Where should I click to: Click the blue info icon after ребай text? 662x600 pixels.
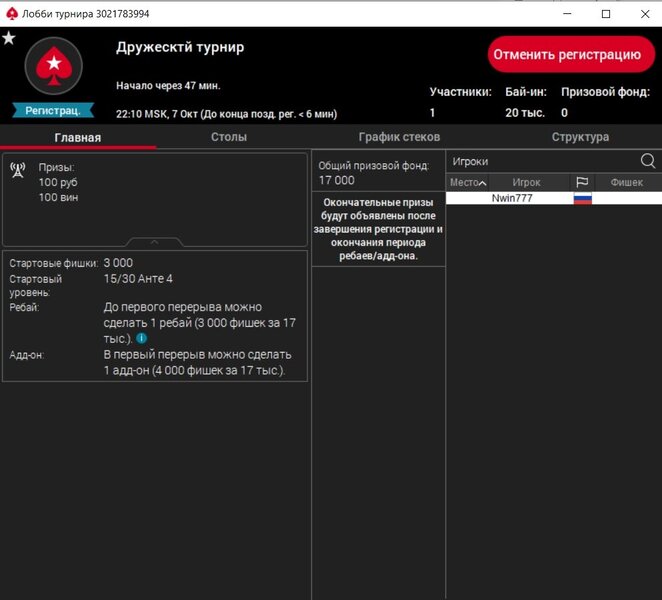tap(141, 339)
